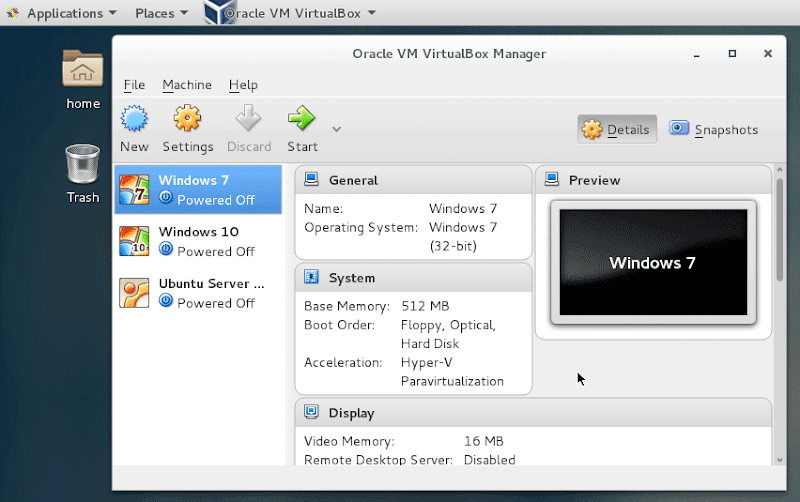This screenshot has height=502, width=800.
Task: Click the Windows 10 OS icon
Action: pyautogui.click(x=134, y=241)
